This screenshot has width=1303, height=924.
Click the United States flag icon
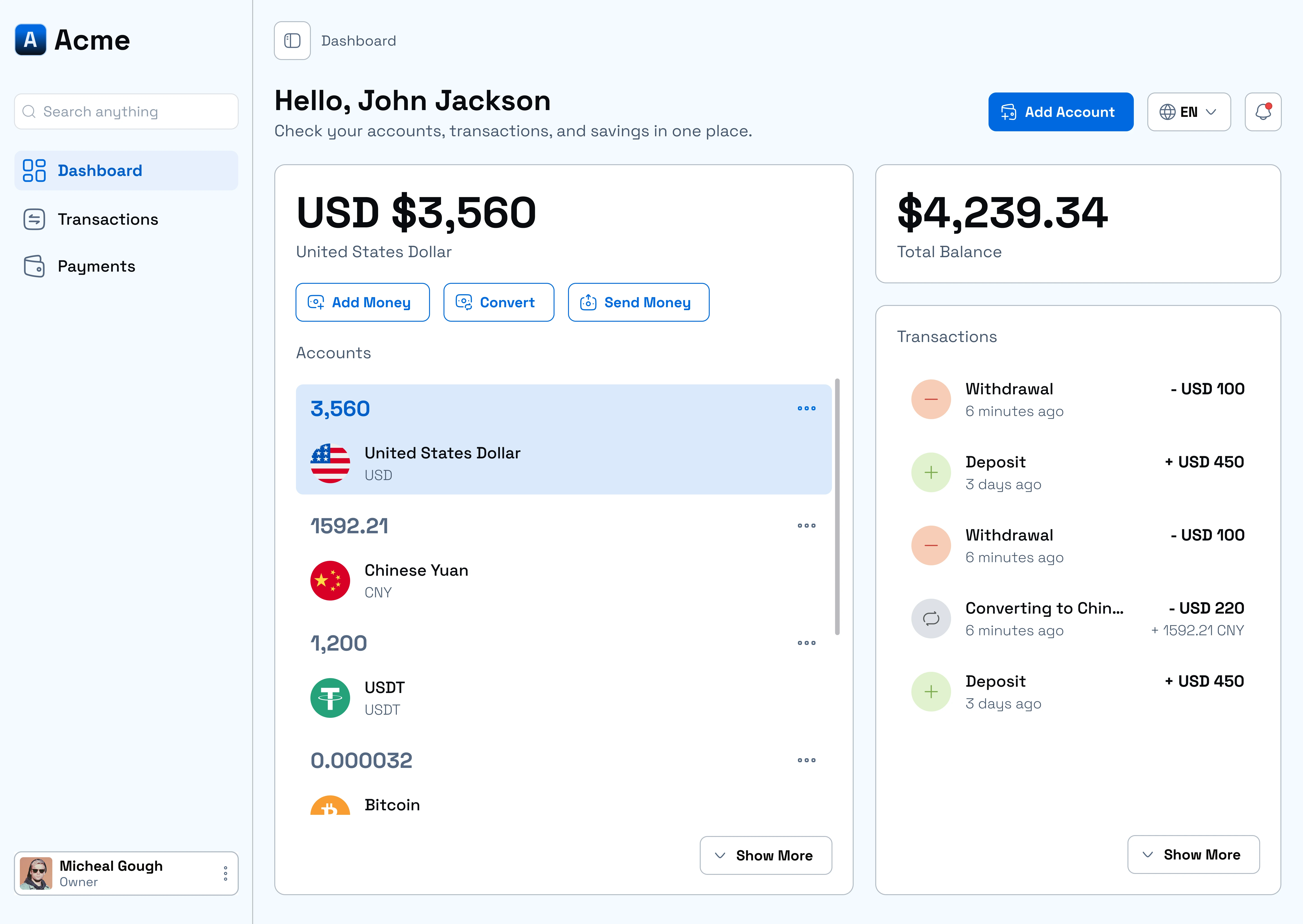tap(330, 464)
